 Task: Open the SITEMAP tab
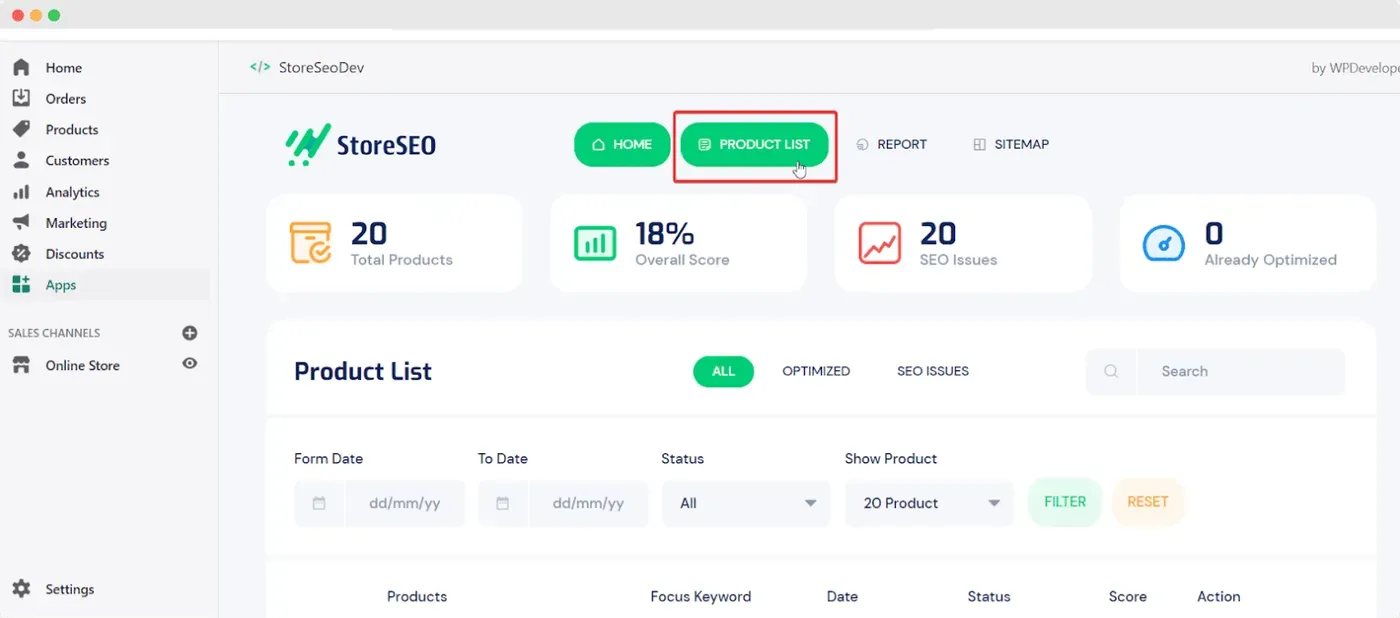pos(1011,145)
